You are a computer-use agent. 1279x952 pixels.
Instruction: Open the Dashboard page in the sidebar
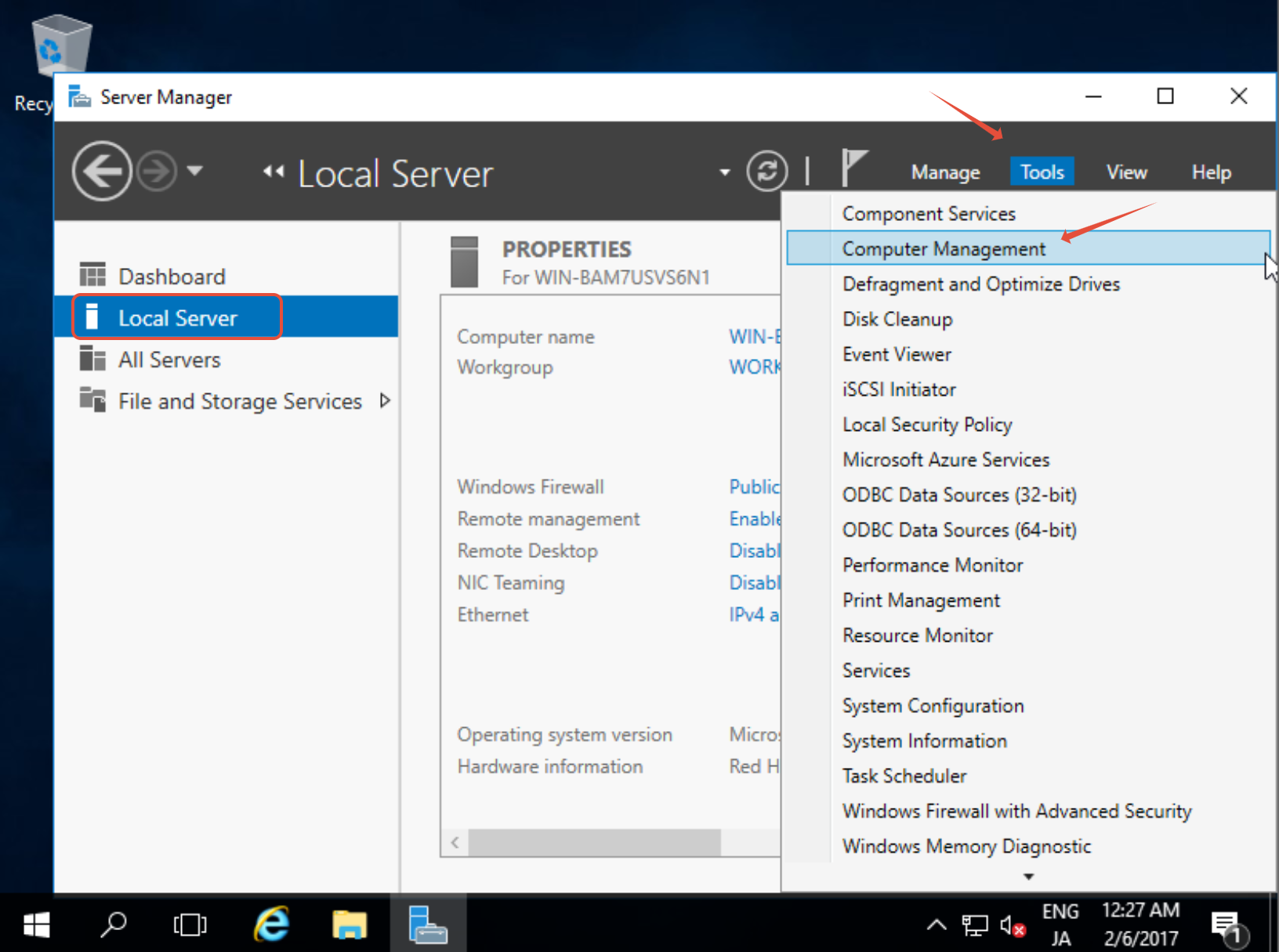[171, 275]
